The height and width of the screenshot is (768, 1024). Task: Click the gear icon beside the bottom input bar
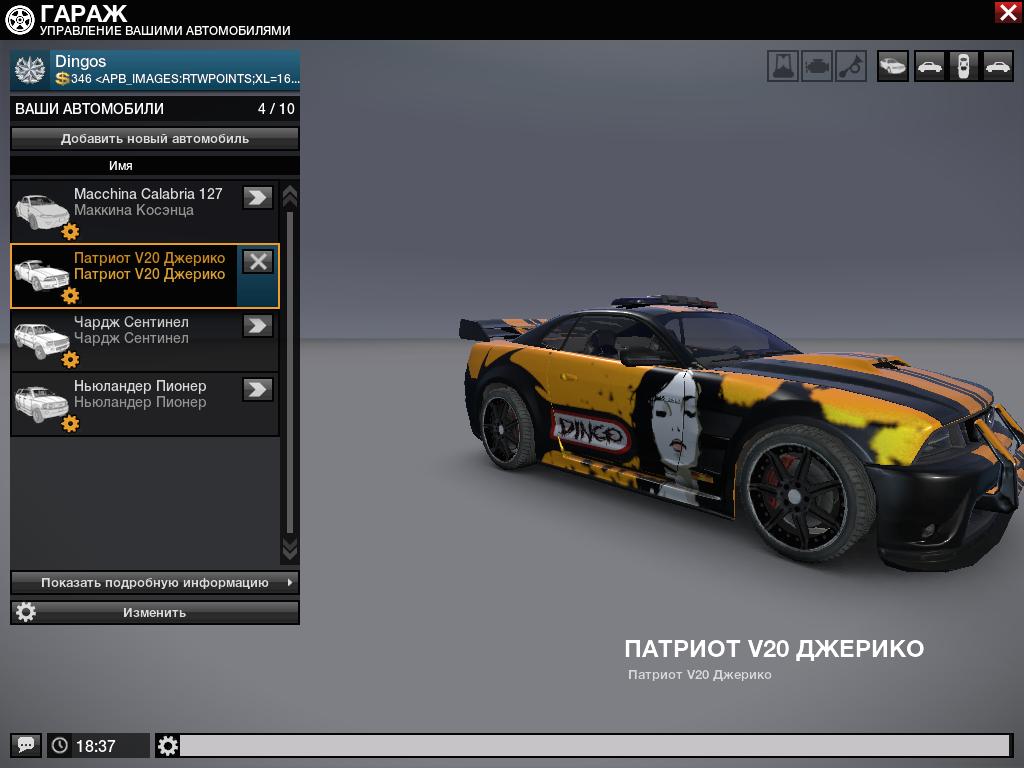point(168,745)
